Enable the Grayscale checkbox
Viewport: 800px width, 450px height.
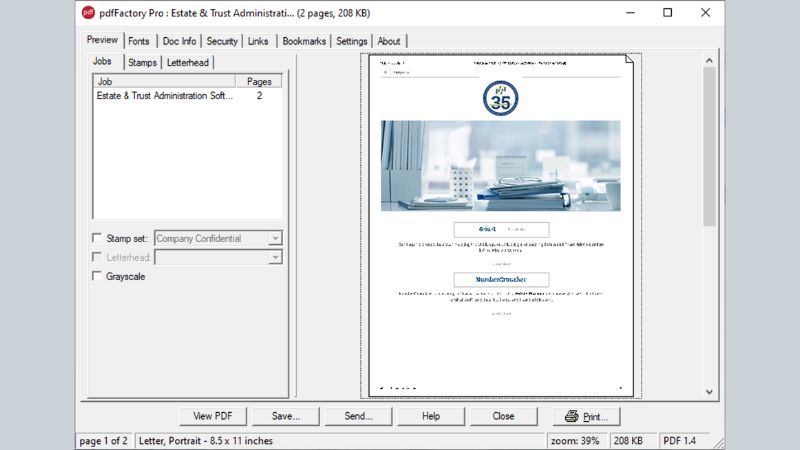(x=96, y=276)
